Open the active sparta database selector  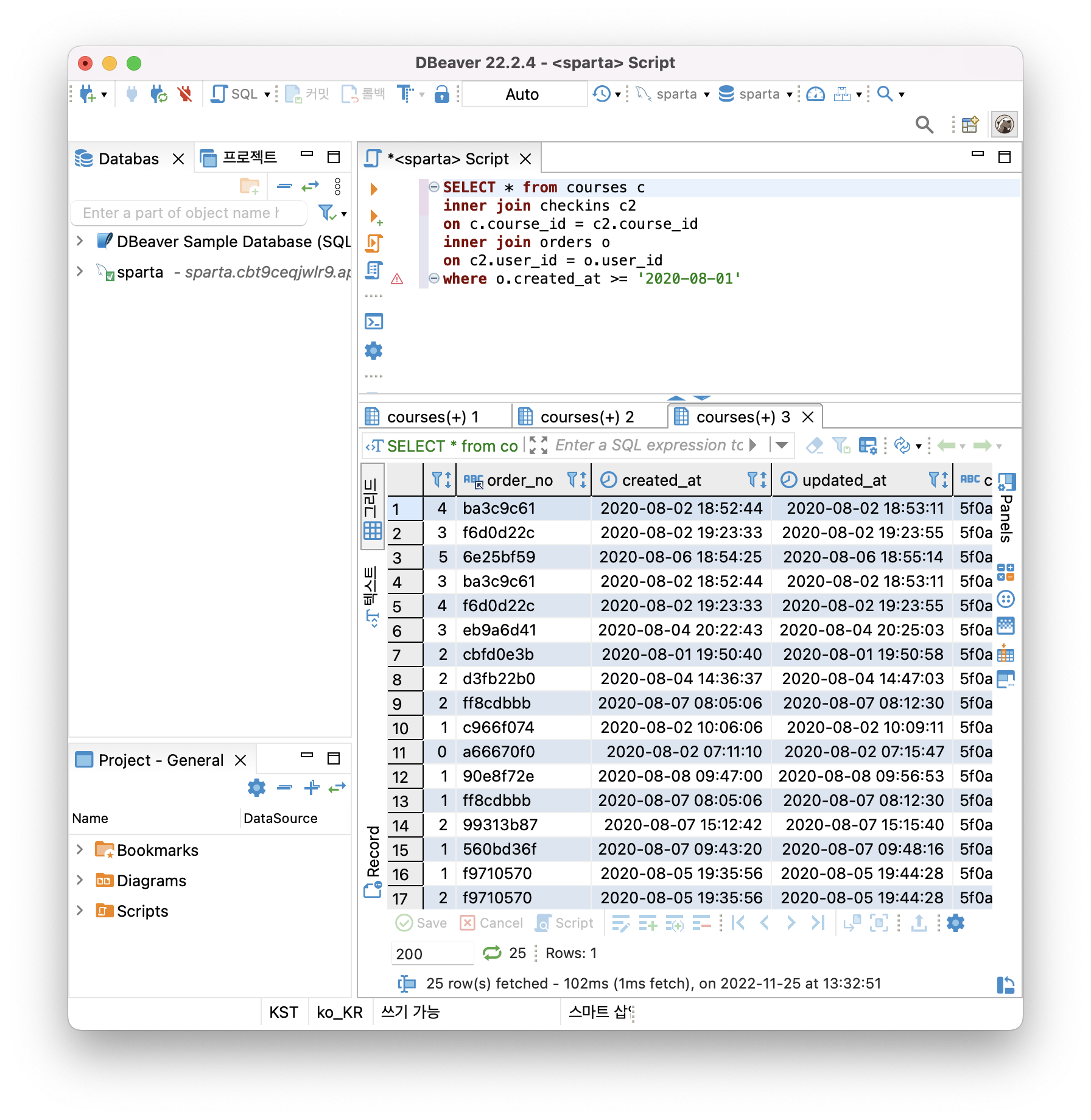pos(756,94)
